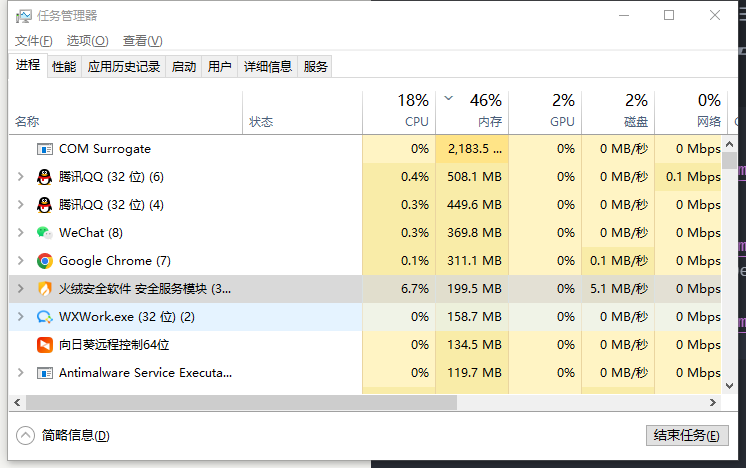
Task: Open the 文件(F) menu
Action: pyautogui.click(x=33, y=41)
